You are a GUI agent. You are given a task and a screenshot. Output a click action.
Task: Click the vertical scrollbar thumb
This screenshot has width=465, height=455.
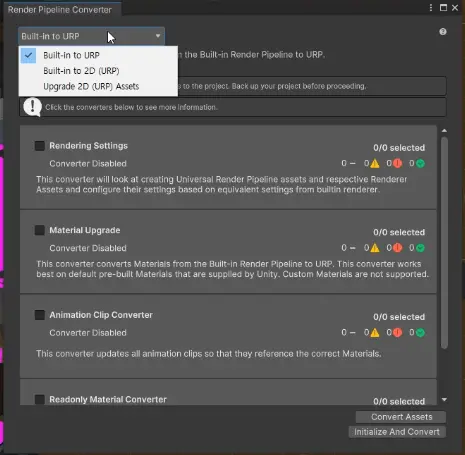(444, 243)
